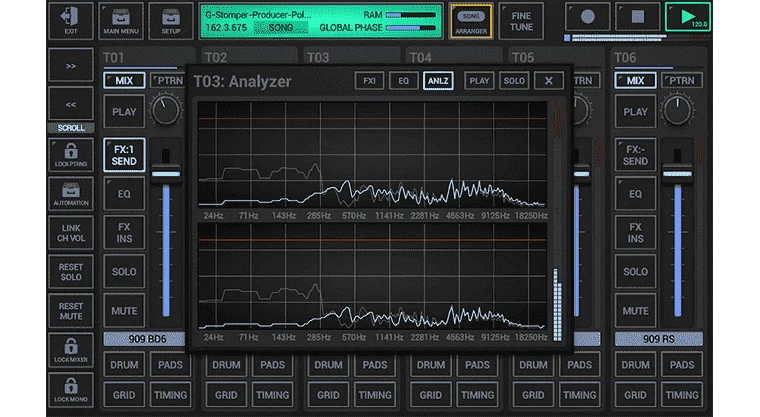Open the EQ for track T01

click(124, 194)
